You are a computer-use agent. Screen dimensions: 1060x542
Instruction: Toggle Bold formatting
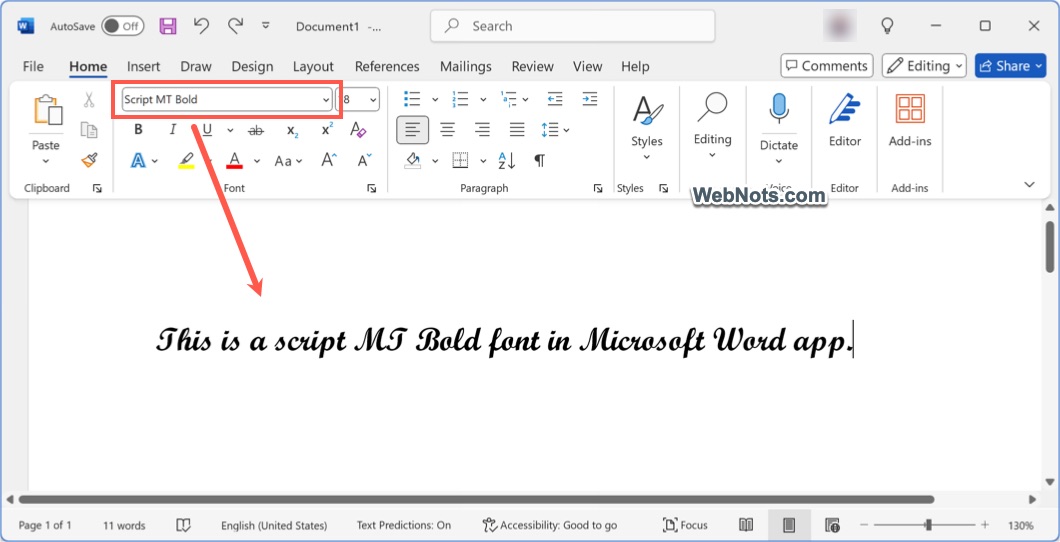click(x=138, y=130)
